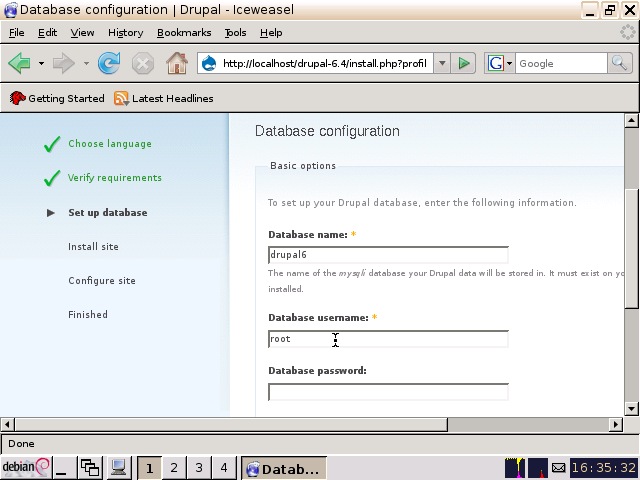Click the magnifier search button

[619, 63]
